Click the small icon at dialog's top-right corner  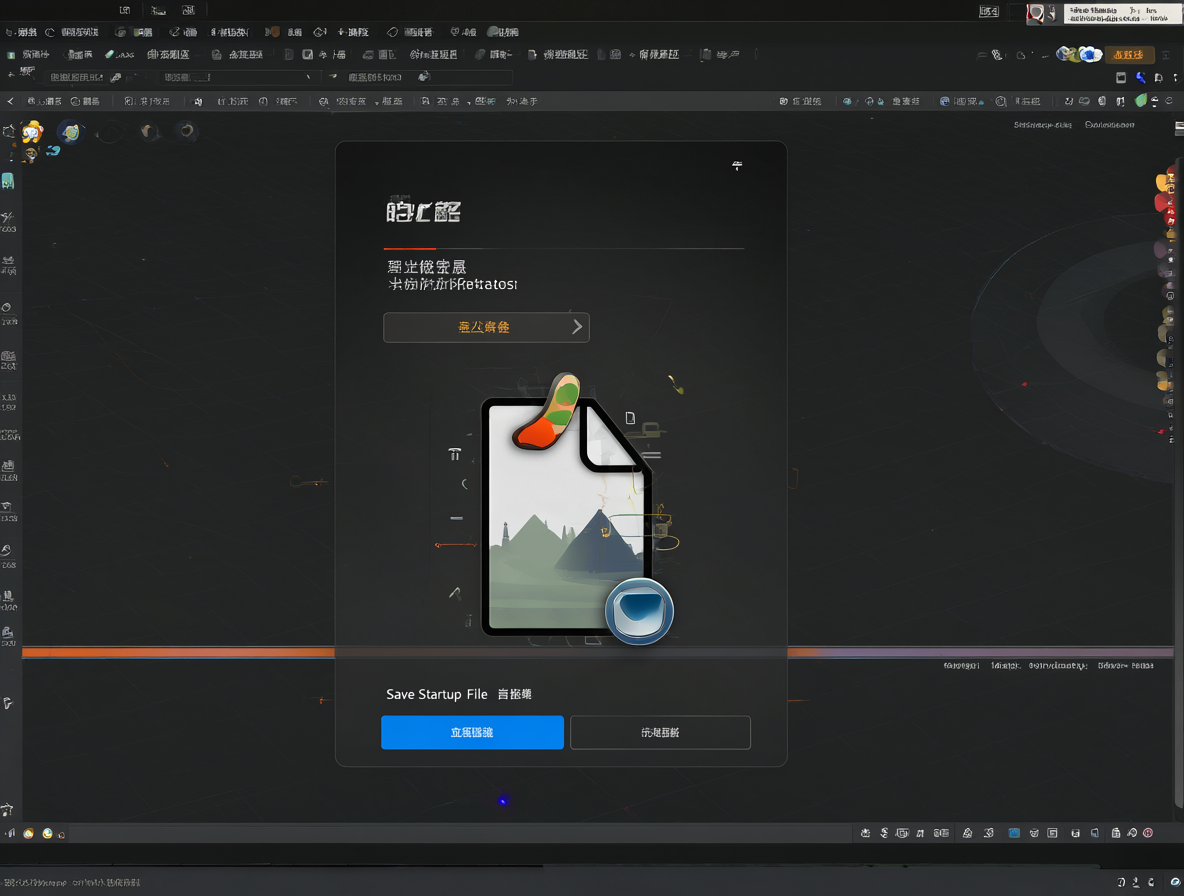click(x=737, y=165)
